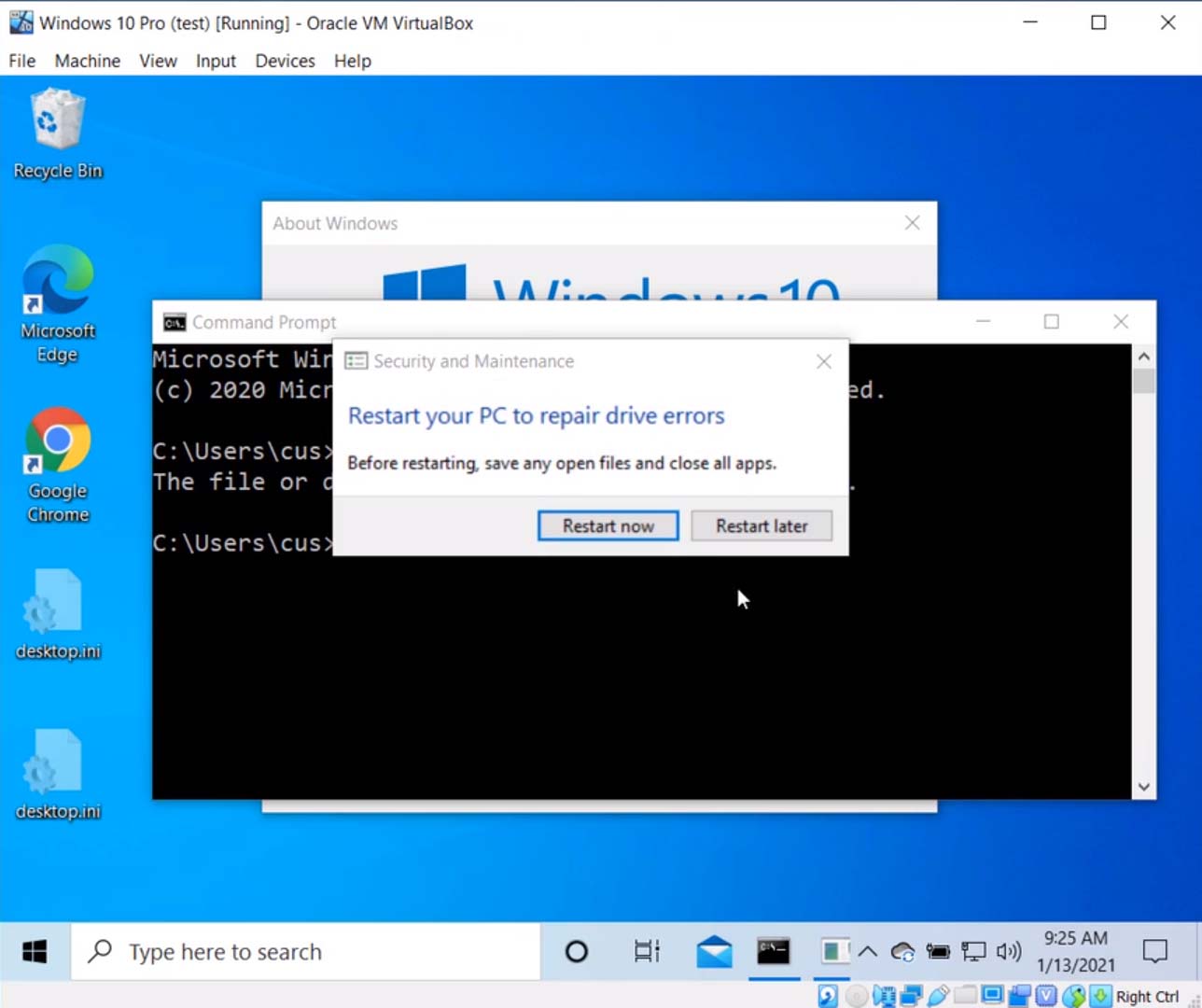Click the VirtualBox keyboard capture indicator

pos(1100,996)
